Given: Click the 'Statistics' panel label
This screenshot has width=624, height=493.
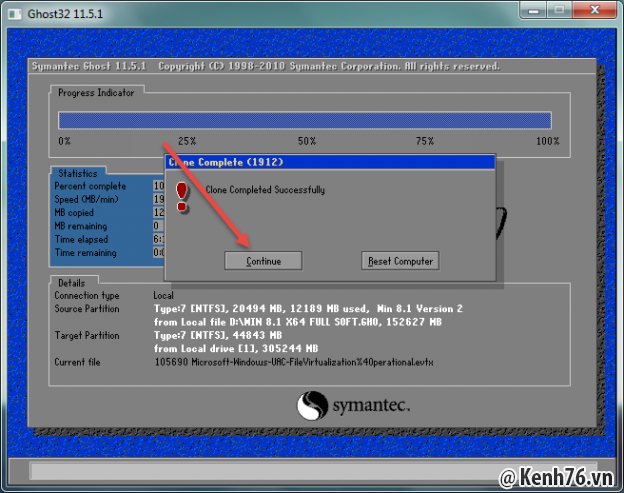Looking at the screenshot, I should pos(78,173).
